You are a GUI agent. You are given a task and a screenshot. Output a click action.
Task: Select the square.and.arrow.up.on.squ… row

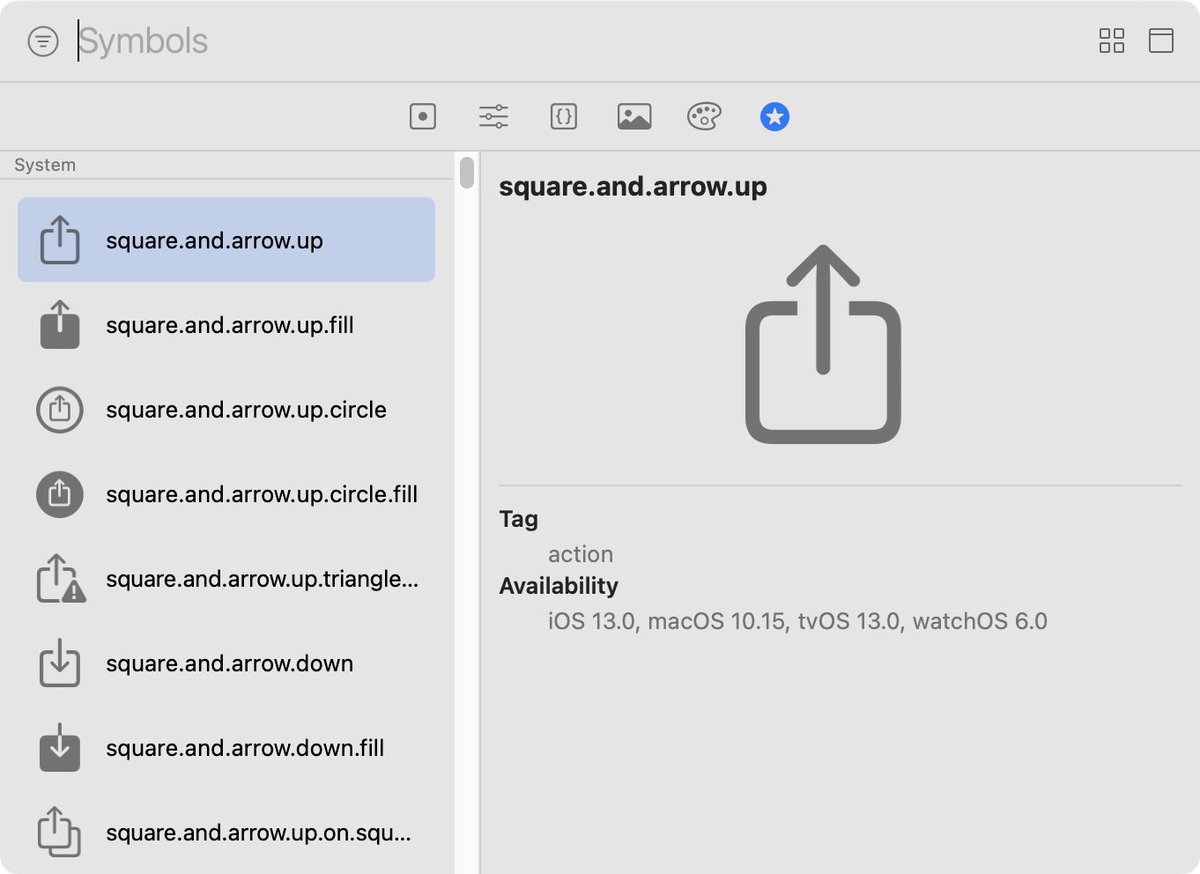[x=226, y=832]
